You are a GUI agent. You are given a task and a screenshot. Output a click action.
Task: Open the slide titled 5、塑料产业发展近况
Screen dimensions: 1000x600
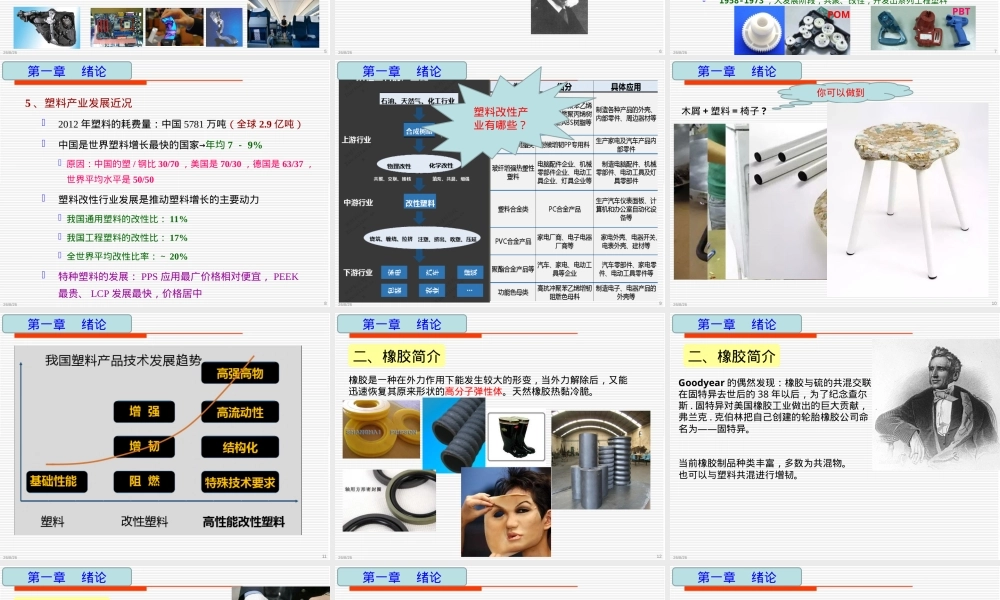pos(166,182)
